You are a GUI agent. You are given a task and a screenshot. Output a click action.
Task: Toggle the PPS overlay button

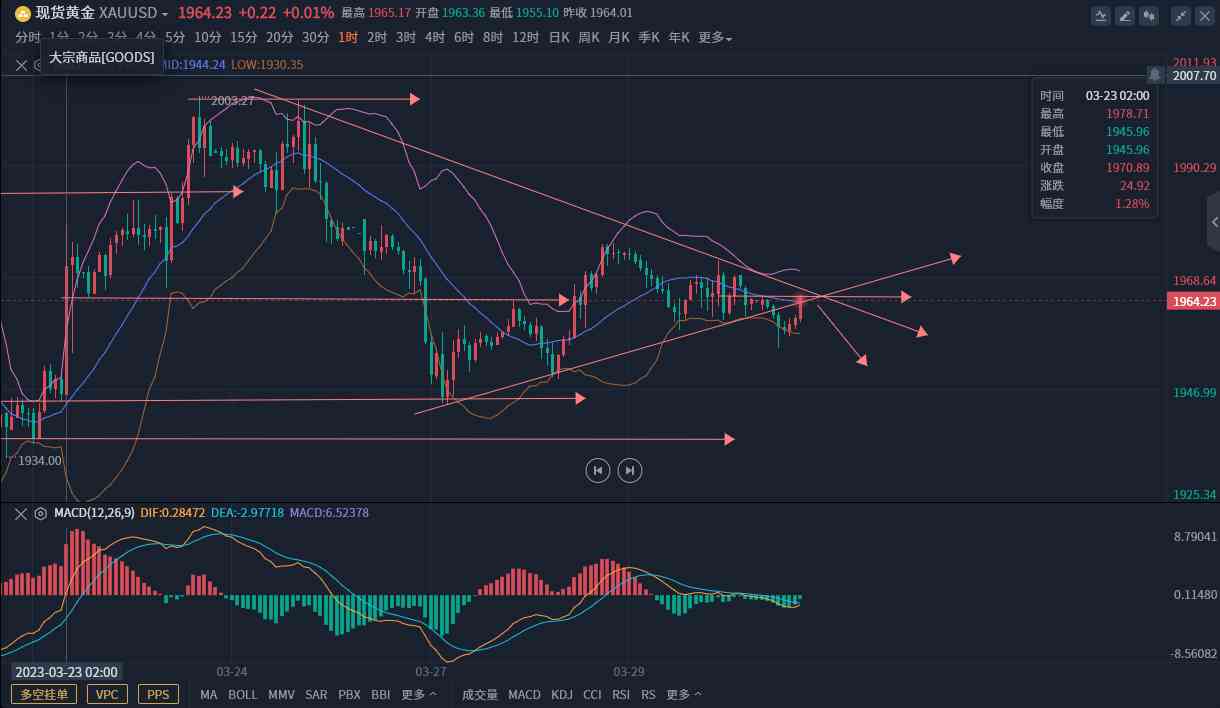[x=158, y=694]
